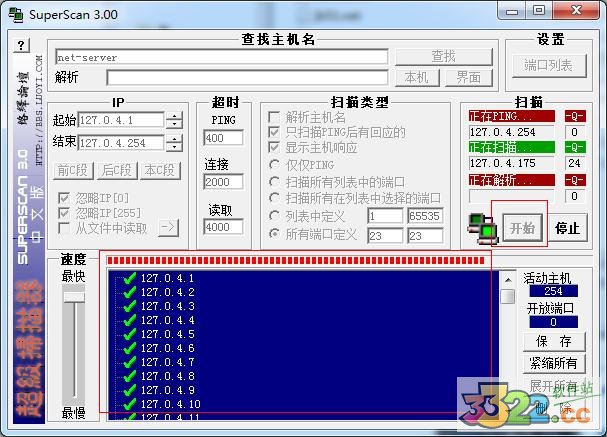Click the first port field showing 23
This screenshot has width=607, height=437.
point(385,236)
